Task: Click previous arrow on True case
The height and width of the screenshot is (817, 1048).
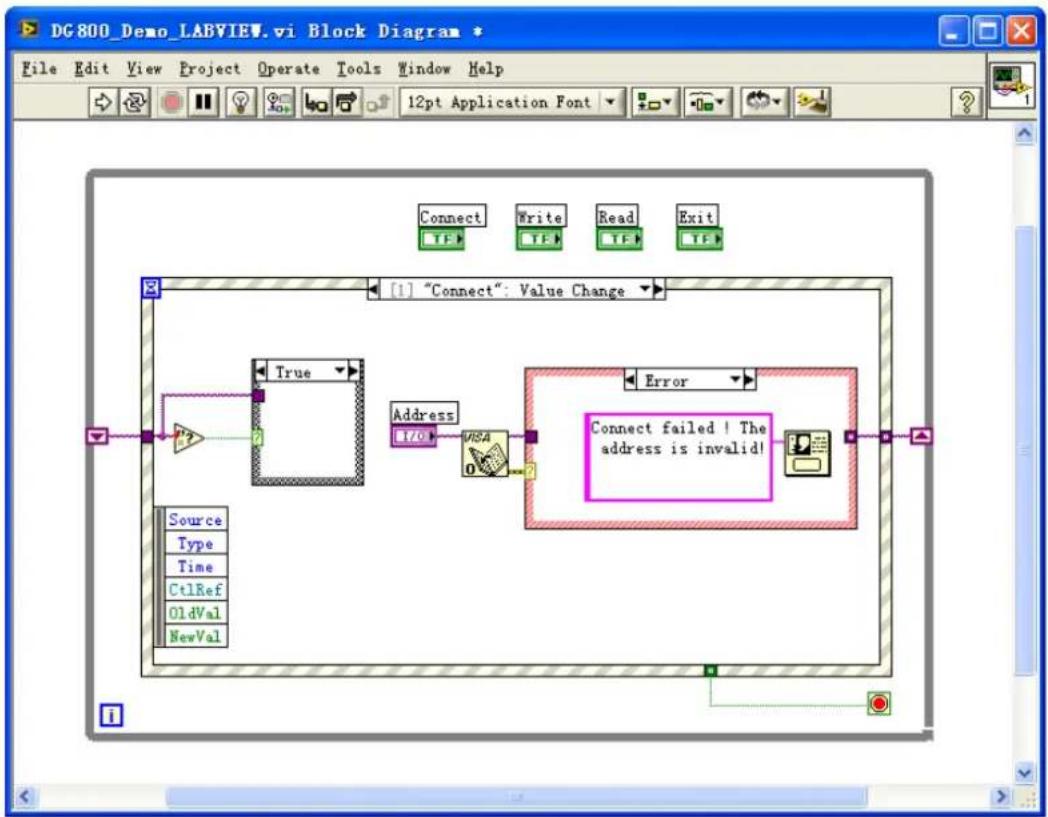Action: click(x=260, y=371)
